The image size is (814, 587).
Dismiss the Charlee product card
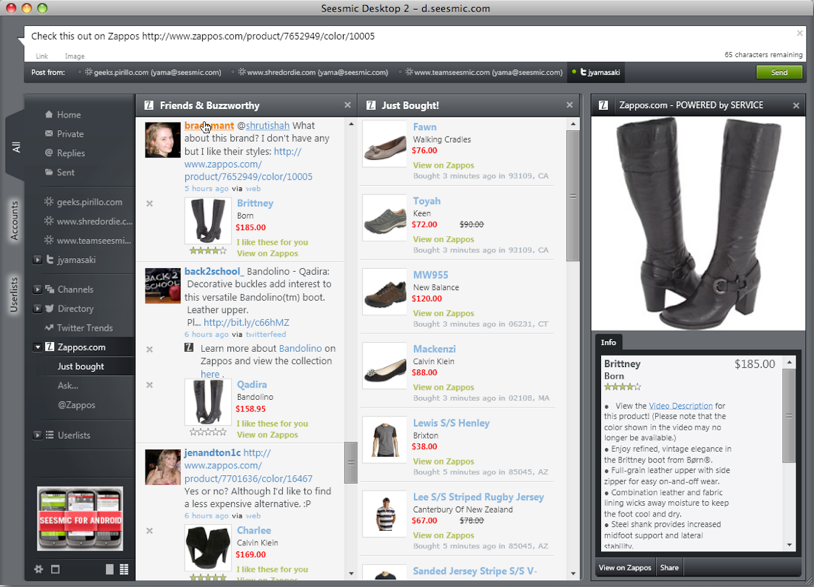pos(150,531)
